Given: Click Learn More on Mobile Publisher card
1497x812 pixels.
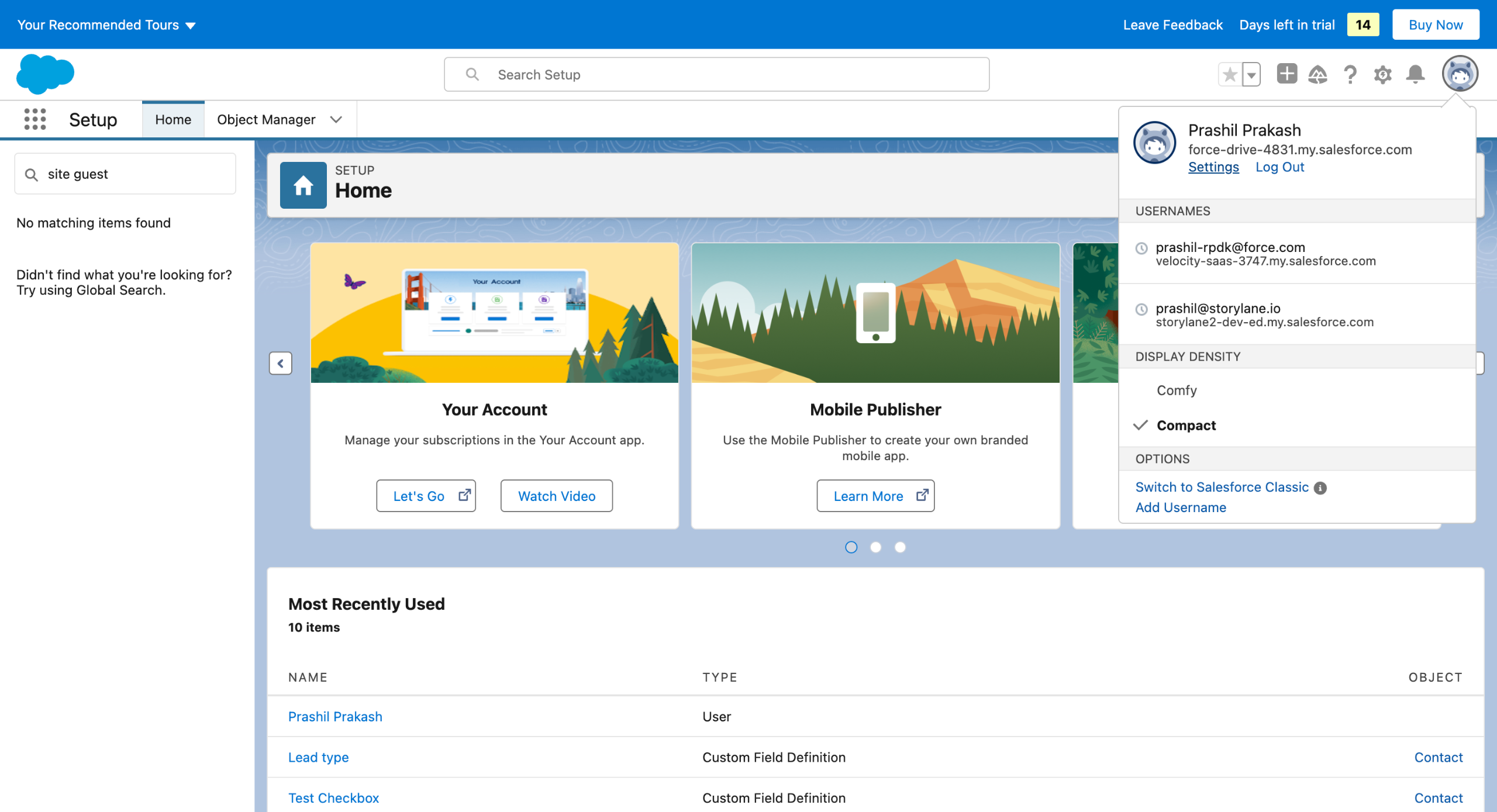Looking at the screenshot, I should tap(875, 496).
